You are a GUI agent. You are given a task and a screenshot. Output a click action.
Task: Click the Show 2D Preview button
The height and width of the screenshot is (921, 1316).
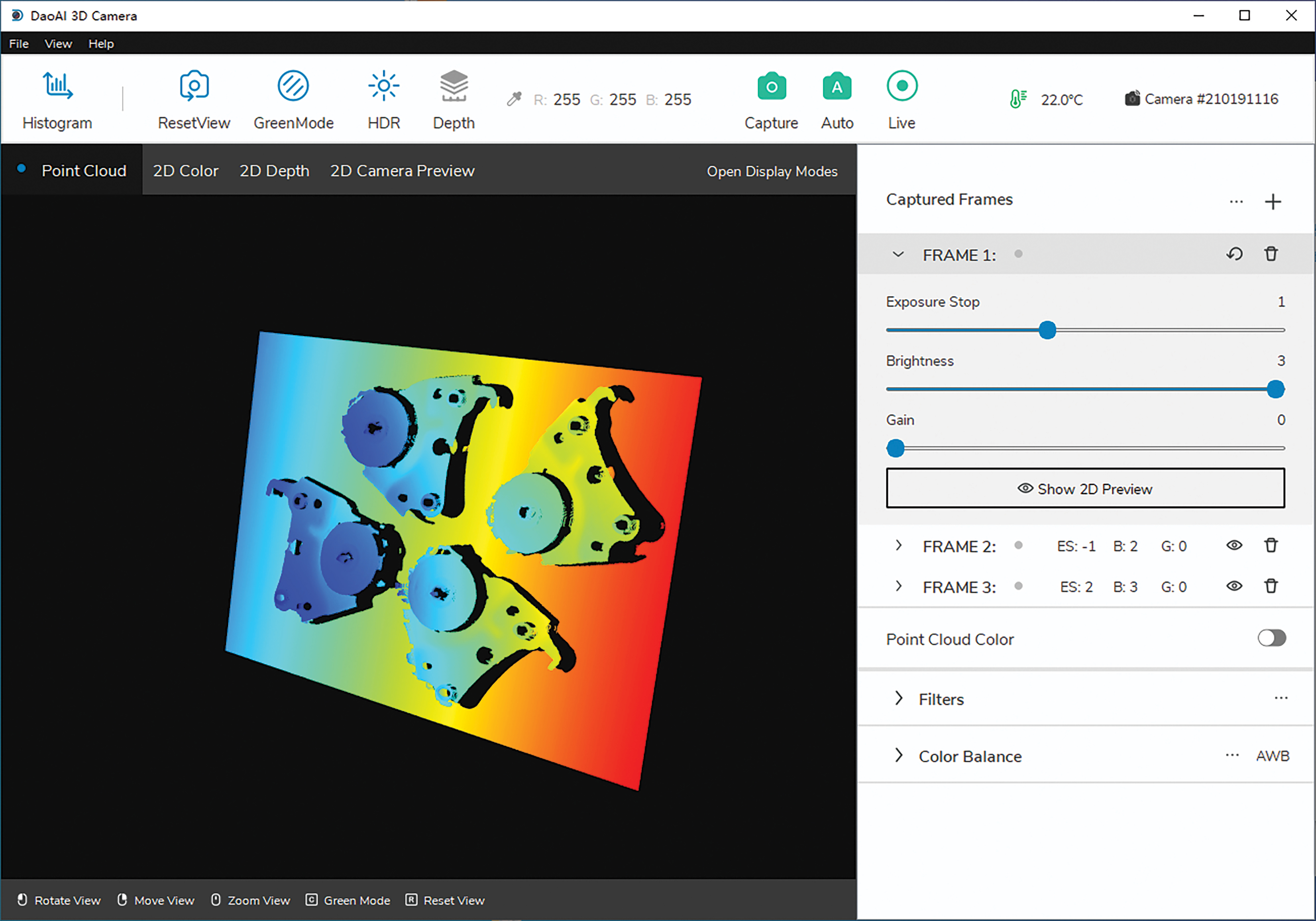point(1085,489)
